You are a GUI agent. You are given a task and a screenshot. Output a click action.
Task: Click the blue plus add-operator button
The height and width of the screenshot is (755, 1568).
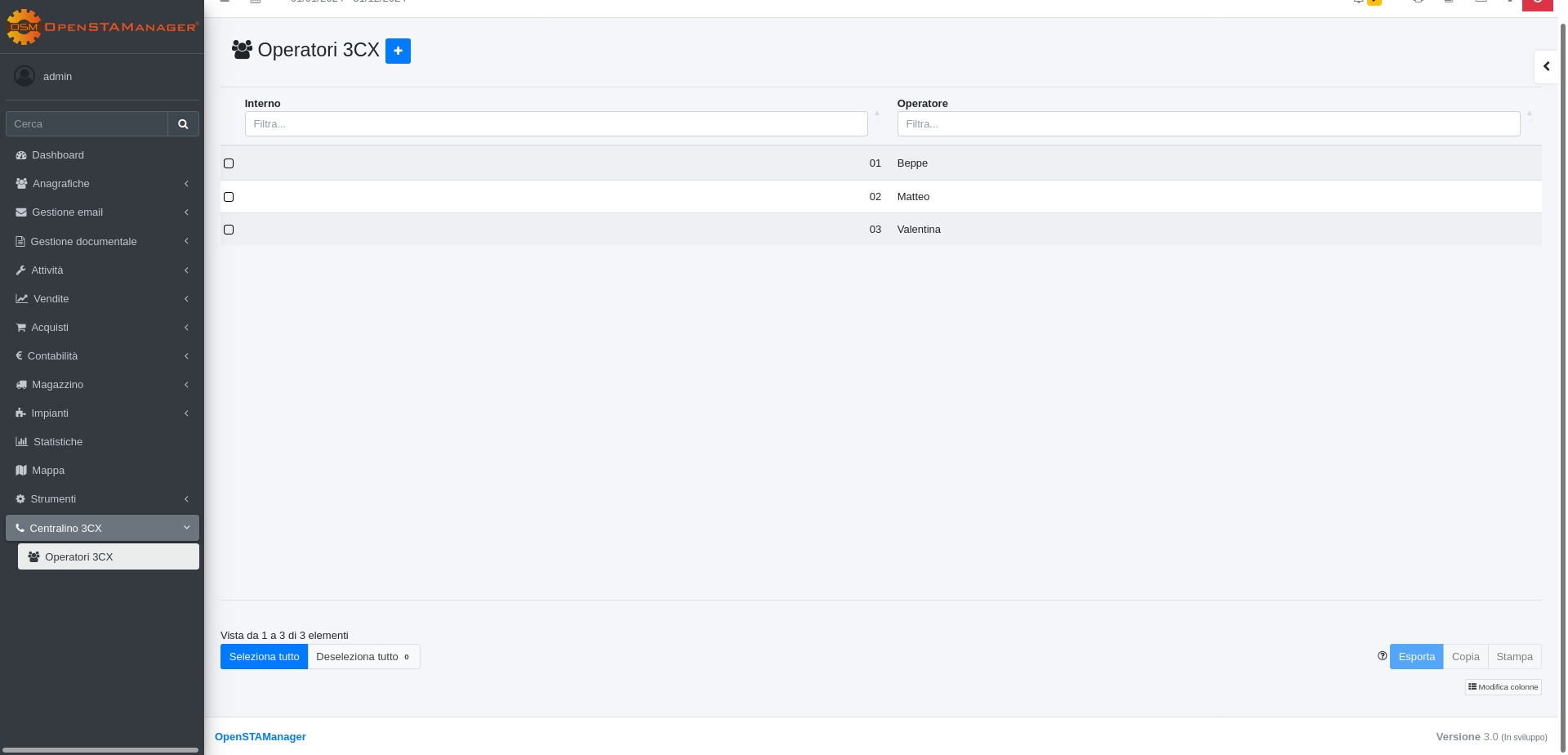398,51
